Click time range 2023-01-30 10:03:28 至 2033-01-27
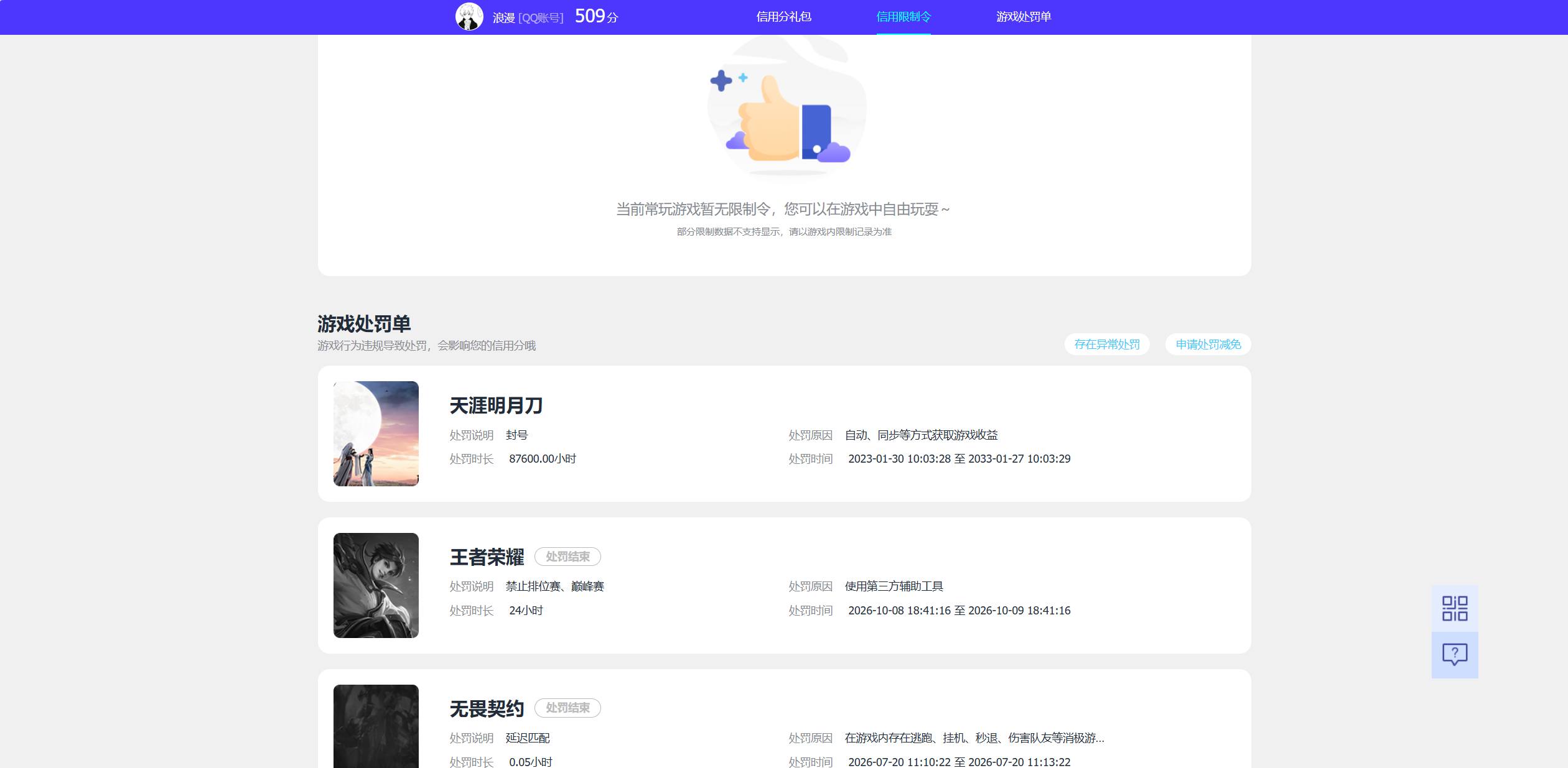Image resolution: width=1568 pixels, height=768 pixels. click(959, 459)
